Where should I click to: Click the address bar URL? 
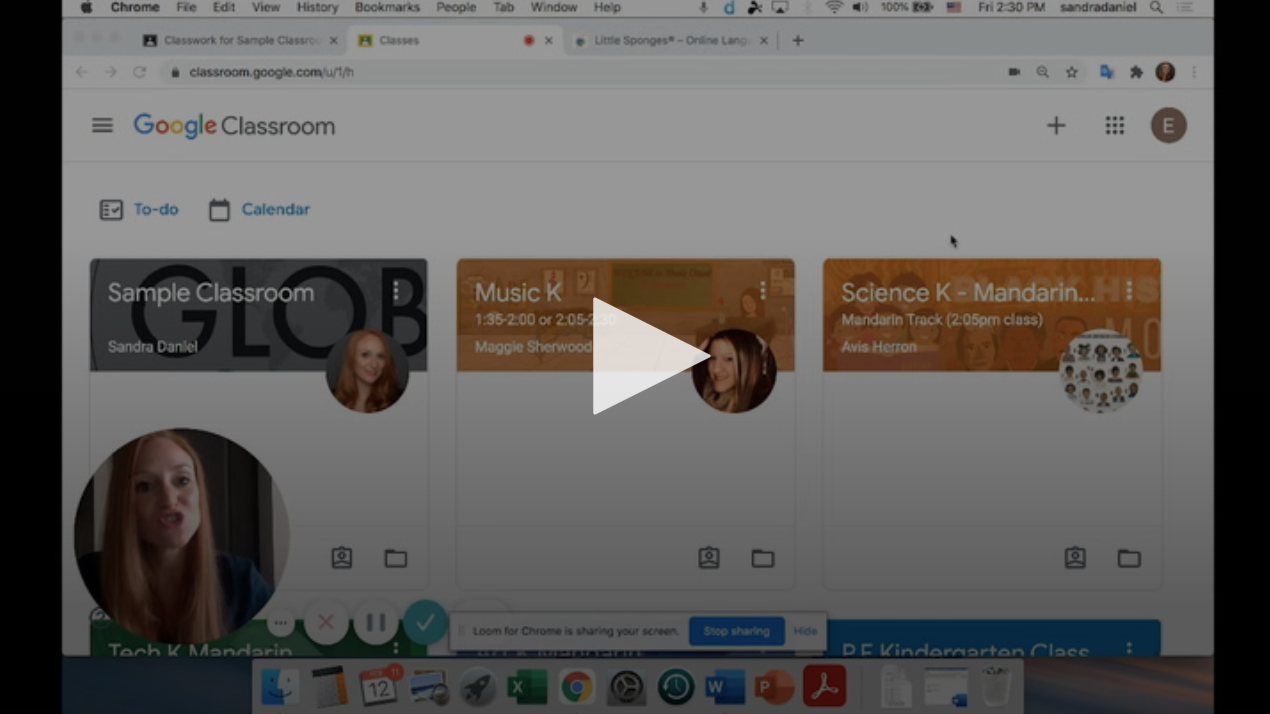271,72
